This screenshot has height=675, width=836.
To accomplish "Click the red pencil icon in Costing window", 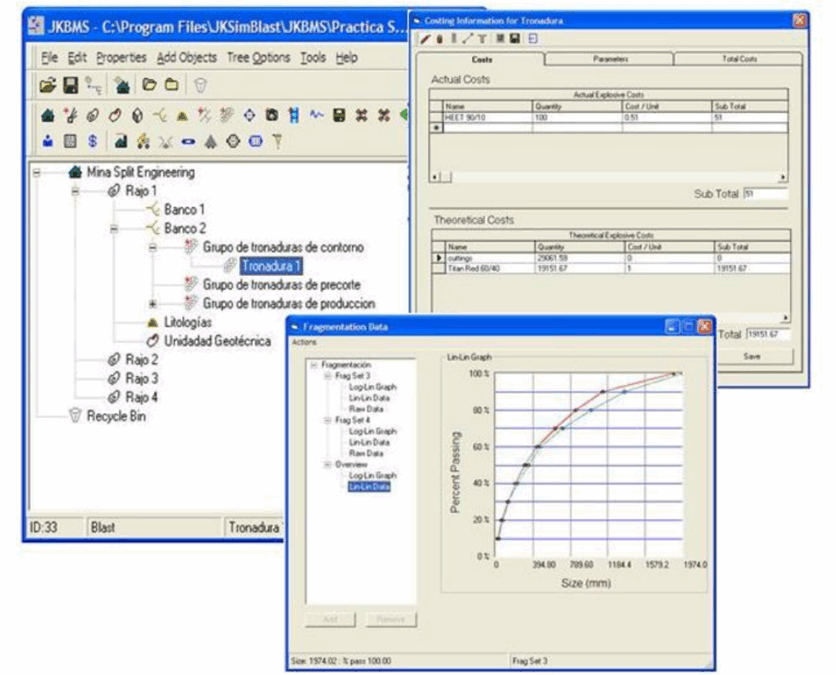I will pyautogui.click(x=425, y=38).
